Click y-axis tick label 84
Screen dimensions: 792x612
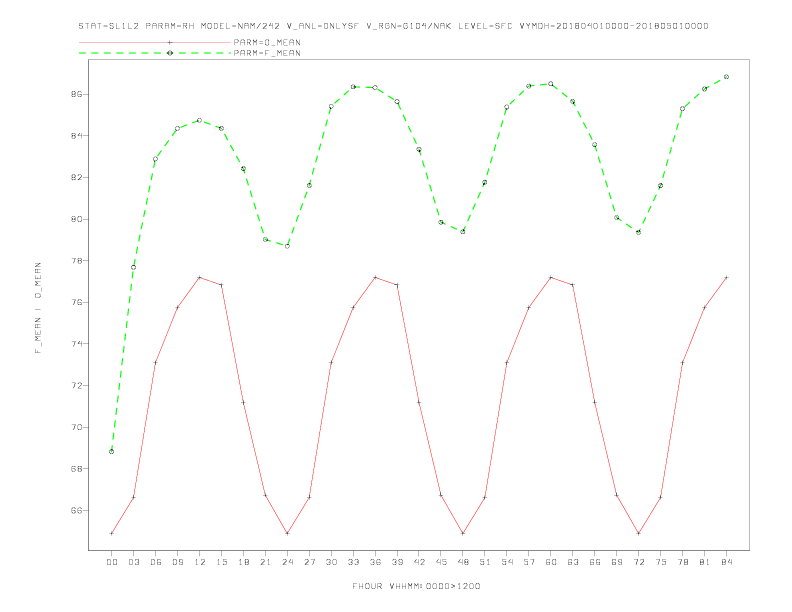76,136
